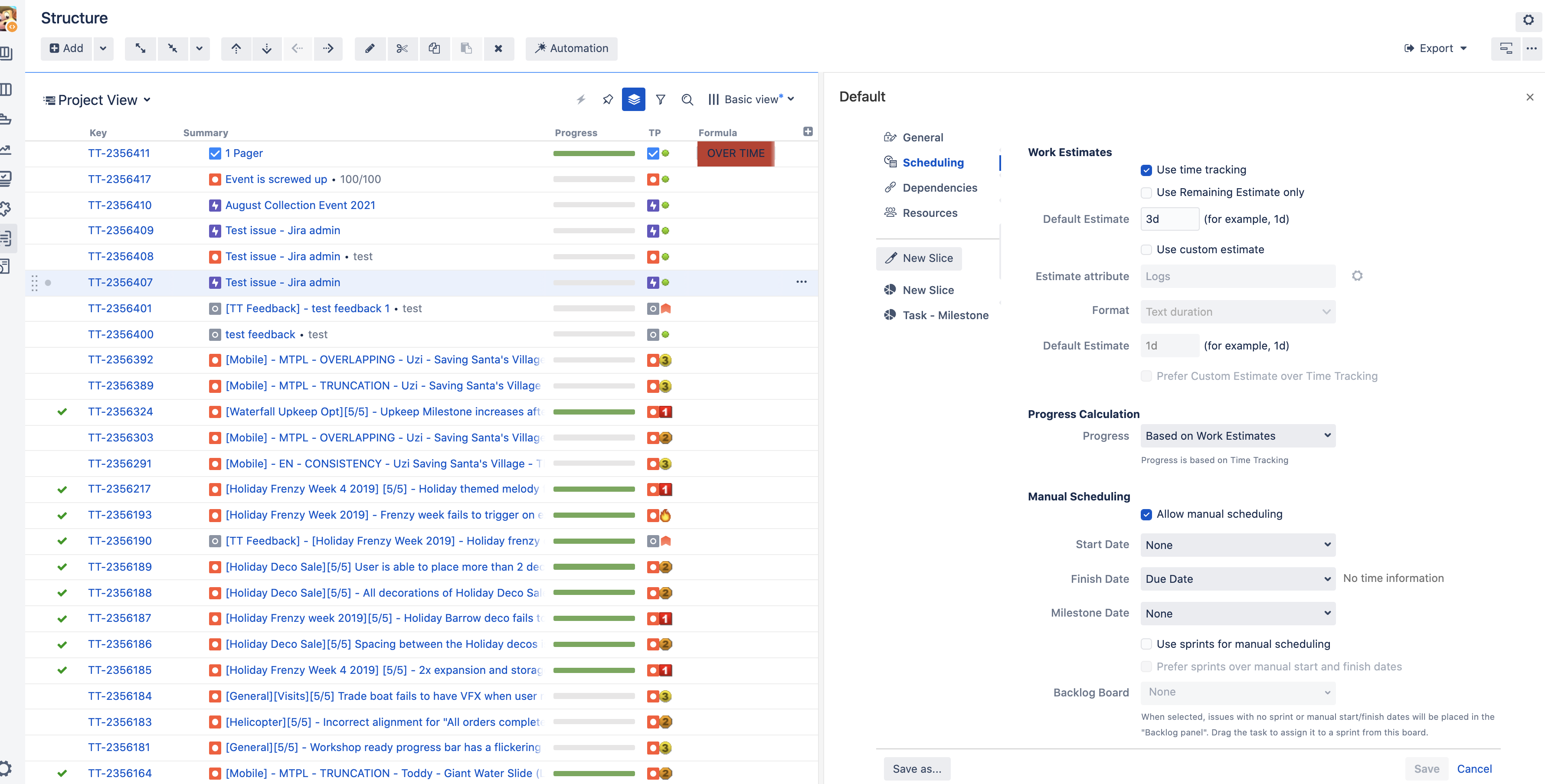The image size is (1545, 784).
Task: Check Use sprints for manual scheduling
Action: pos(1146,644)
